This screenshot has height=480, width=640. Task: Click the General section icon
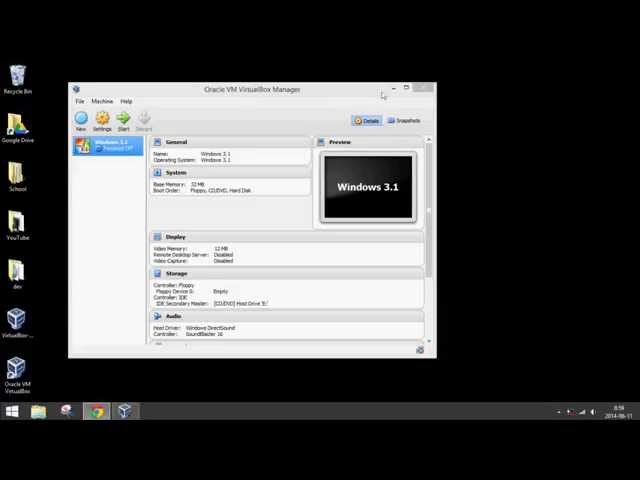[x=157, y=142]
